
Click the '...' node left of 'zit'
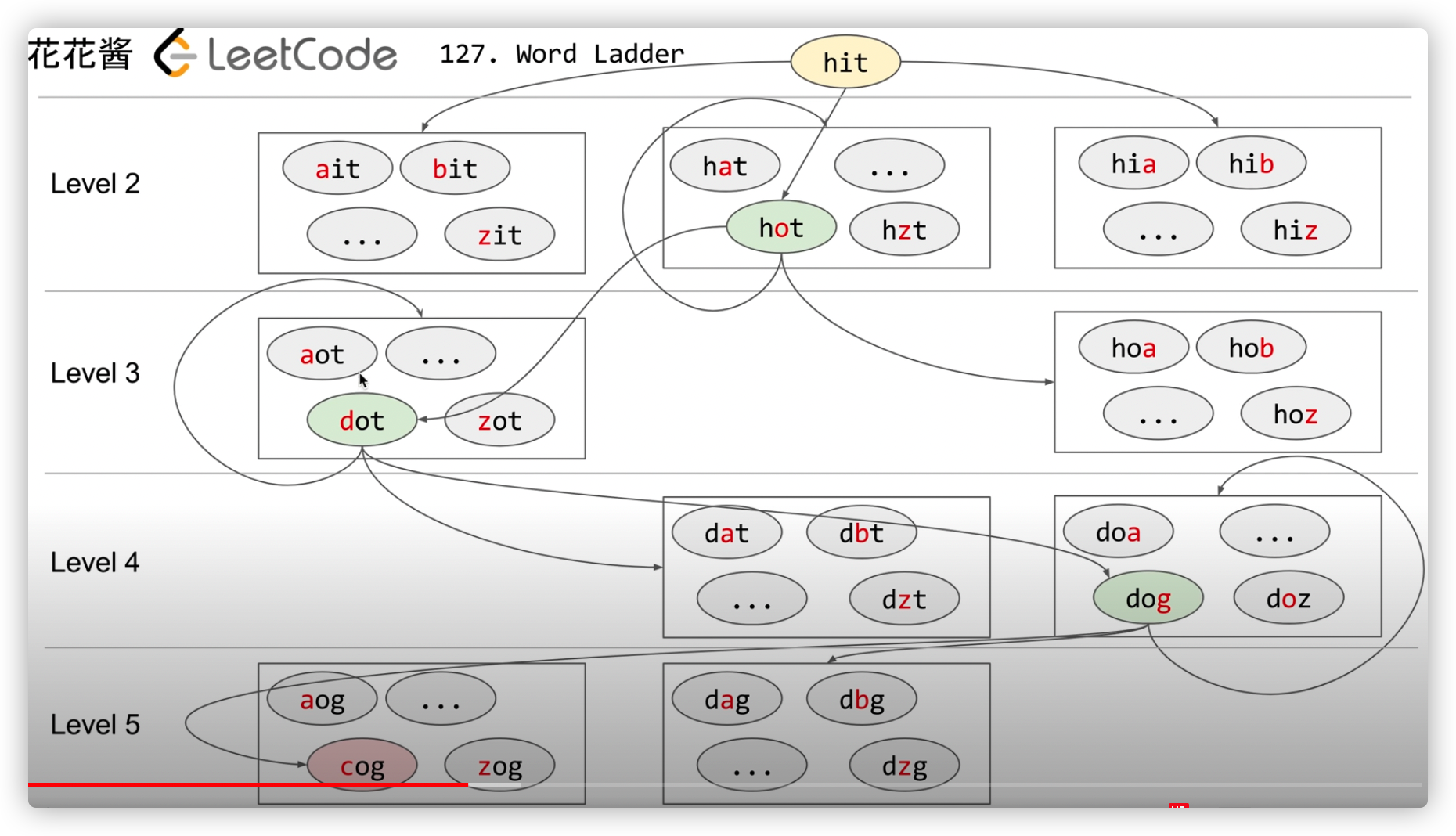[x=362, y=235]
